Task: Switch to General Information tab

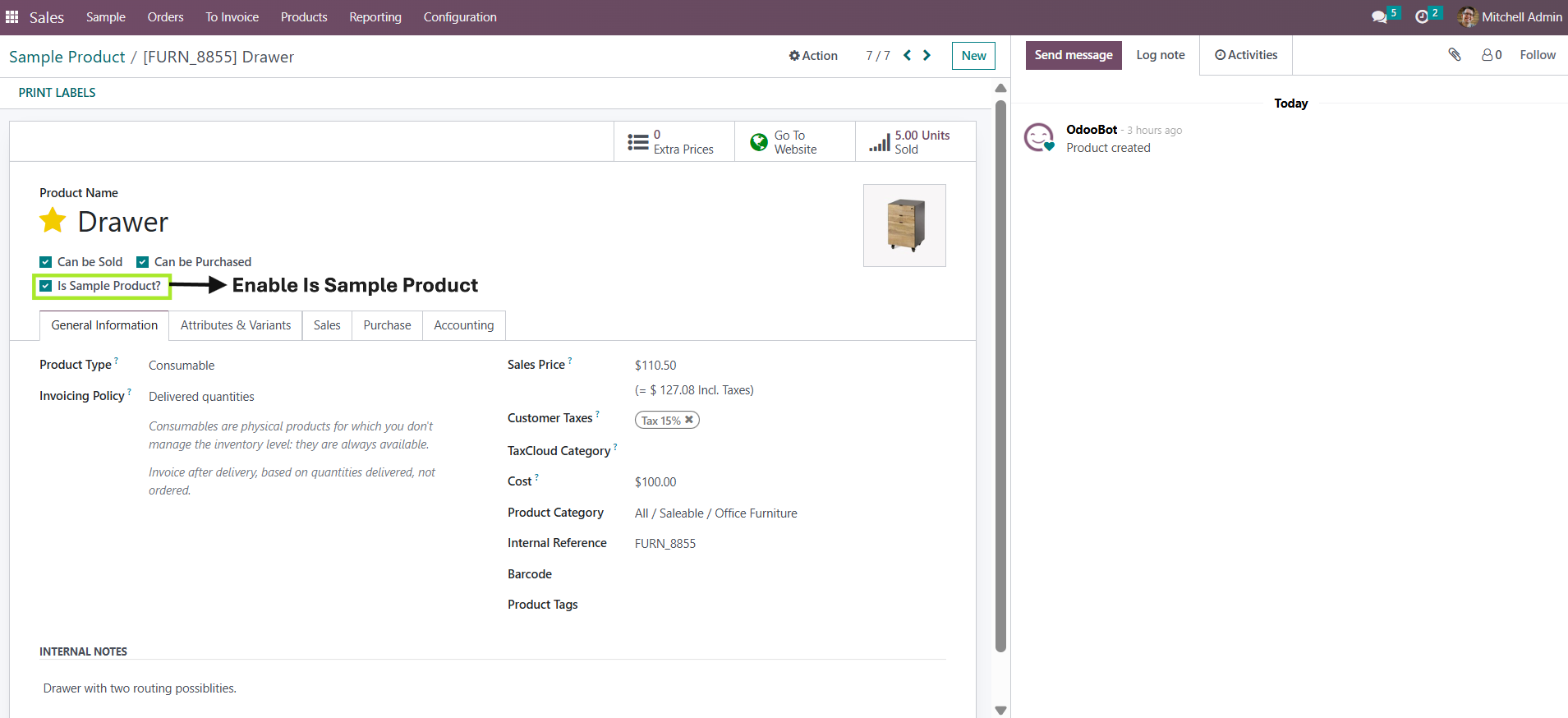Action: (x=104, y=325)
